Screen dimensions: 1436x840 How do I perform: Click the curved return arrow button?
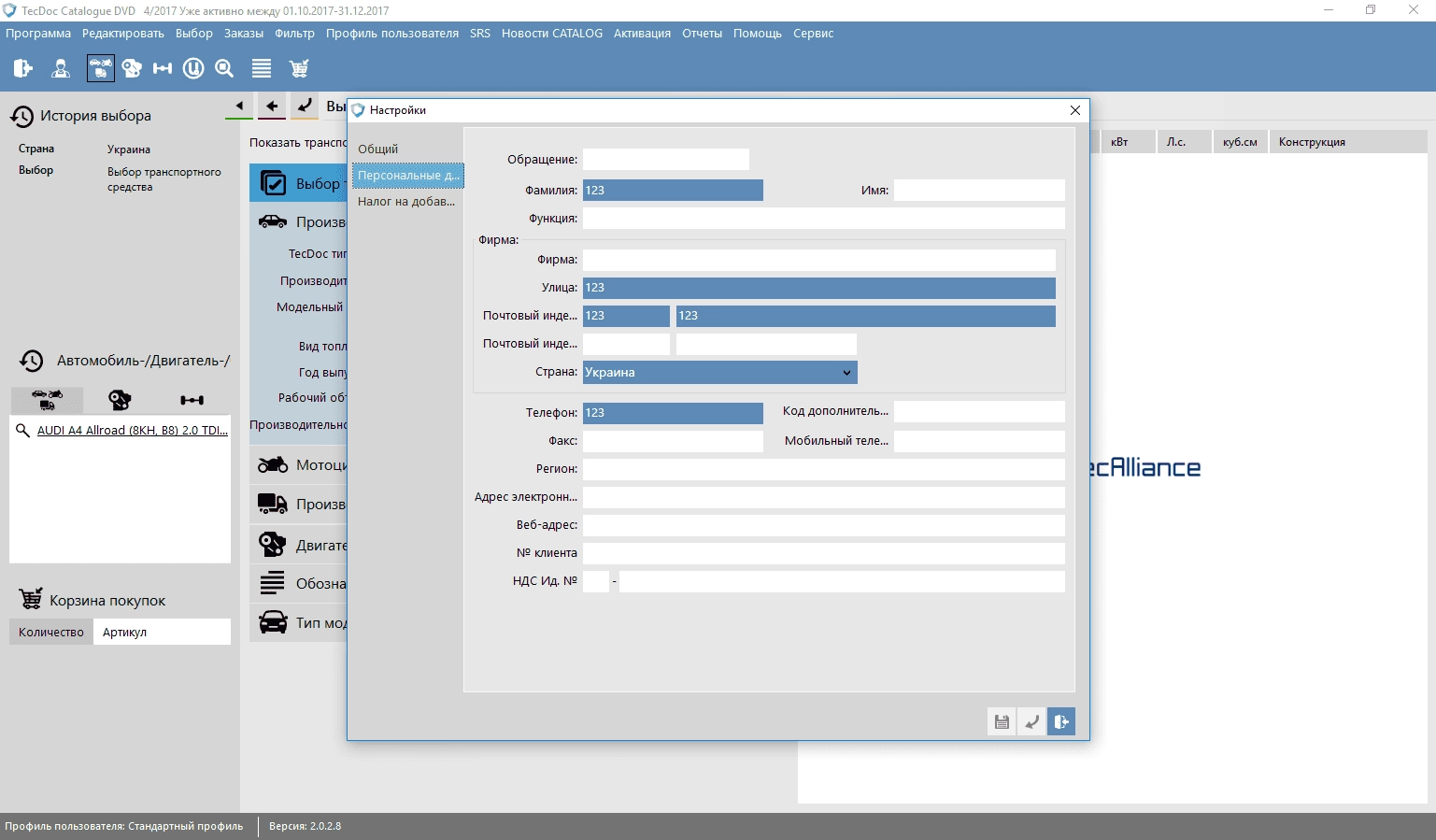pyautogui.click(x=305, y=107)
